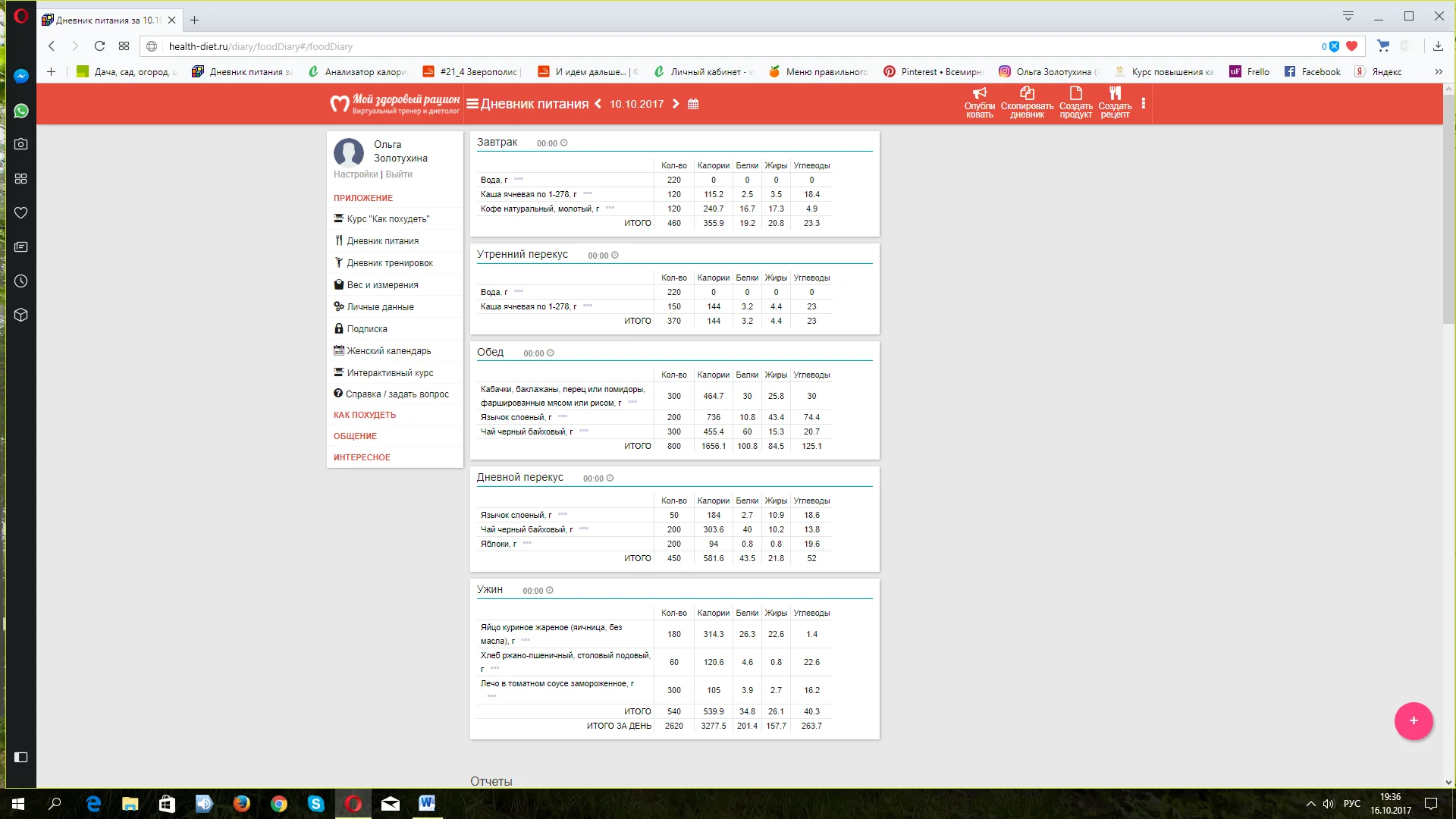The image size is (1456, 819).
Task: Click the Настройки link
Action: click(356, 174)
